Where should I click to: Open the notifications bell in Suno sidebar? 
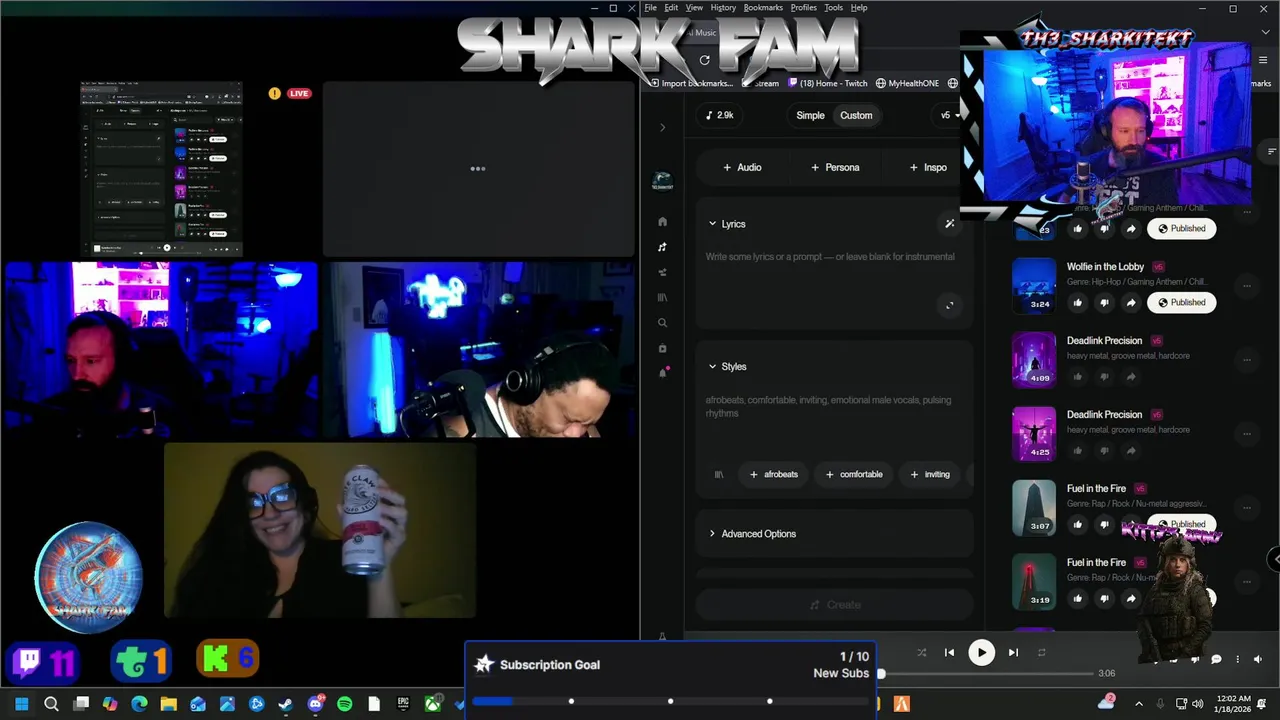pos(662,373)
